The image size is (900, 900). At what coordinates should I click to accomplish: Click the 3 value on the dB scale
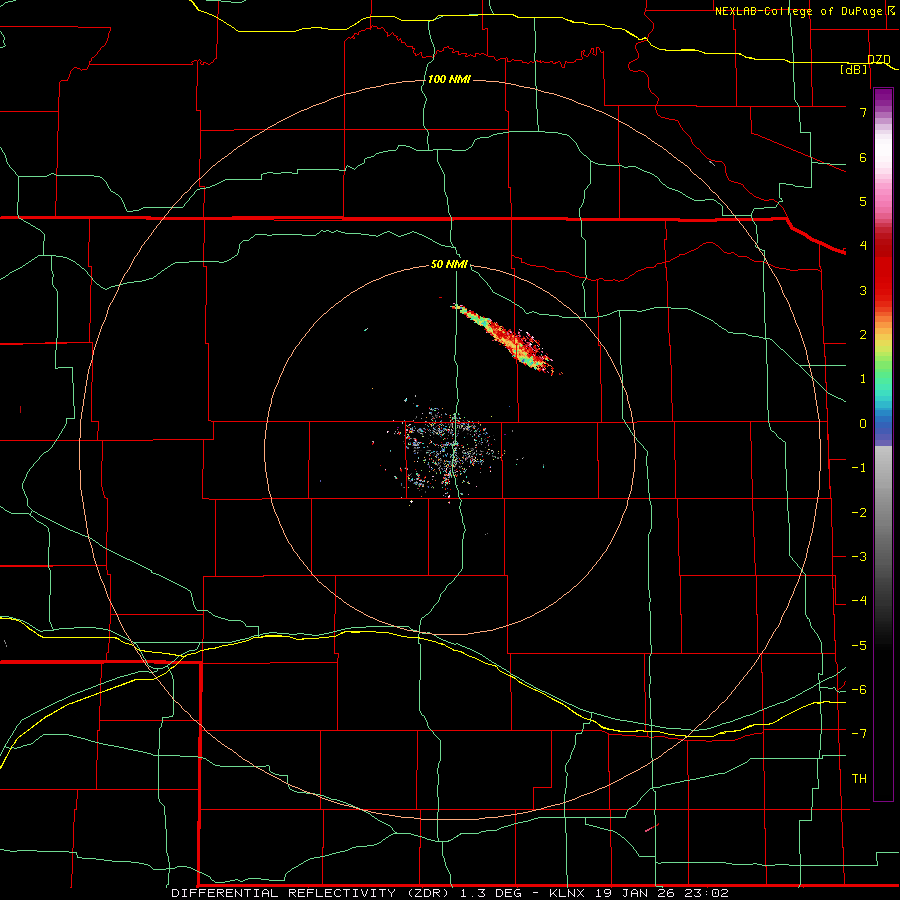pos(863,290)
